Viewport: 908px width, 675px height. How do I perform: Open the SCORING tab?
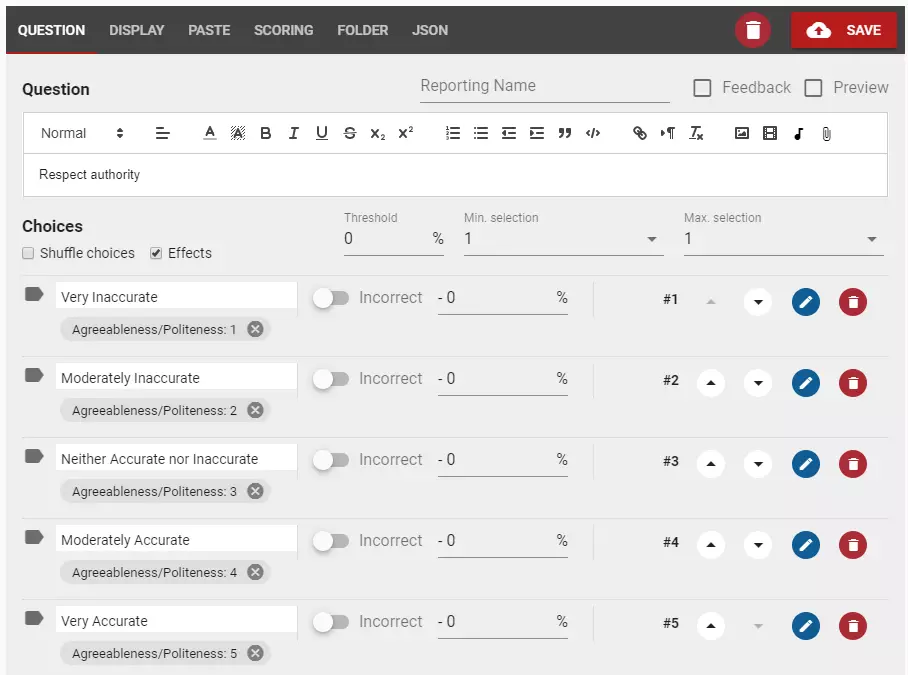[x=284, y=30]
